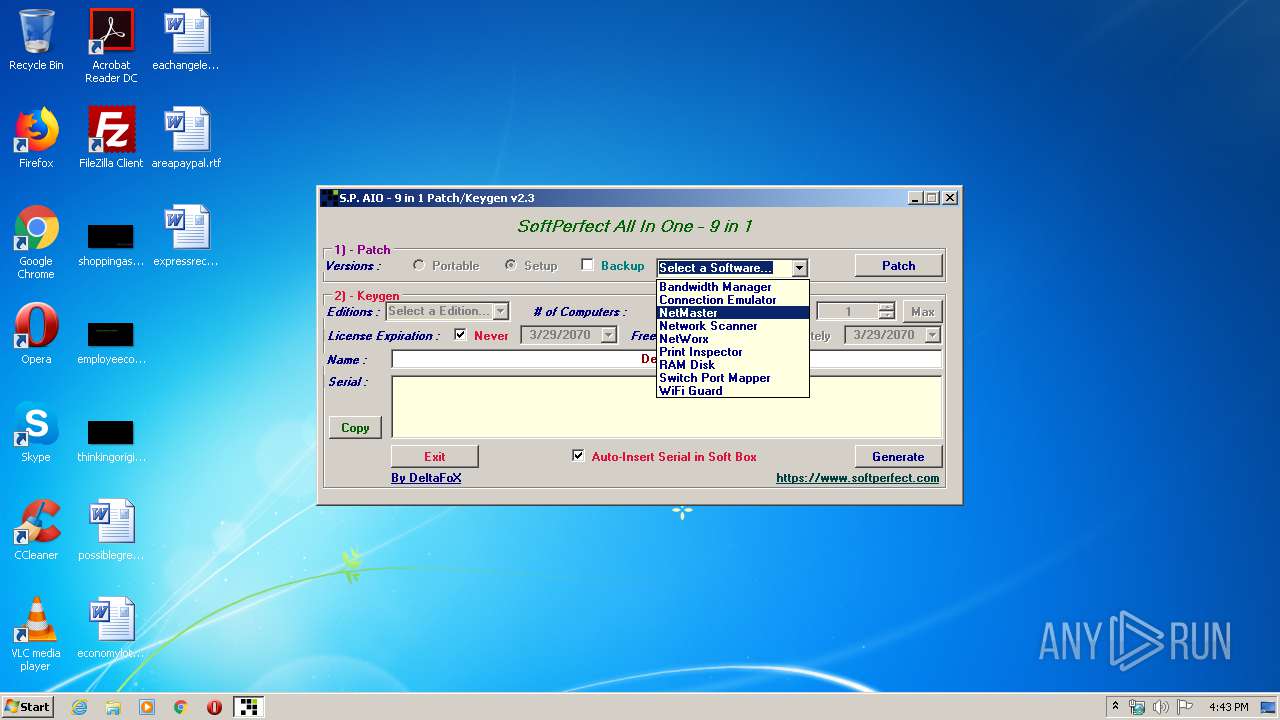Open Internet Explorer in the taskbar
The height and width of the screenshot is (720, 1280).
click(79, 707)
